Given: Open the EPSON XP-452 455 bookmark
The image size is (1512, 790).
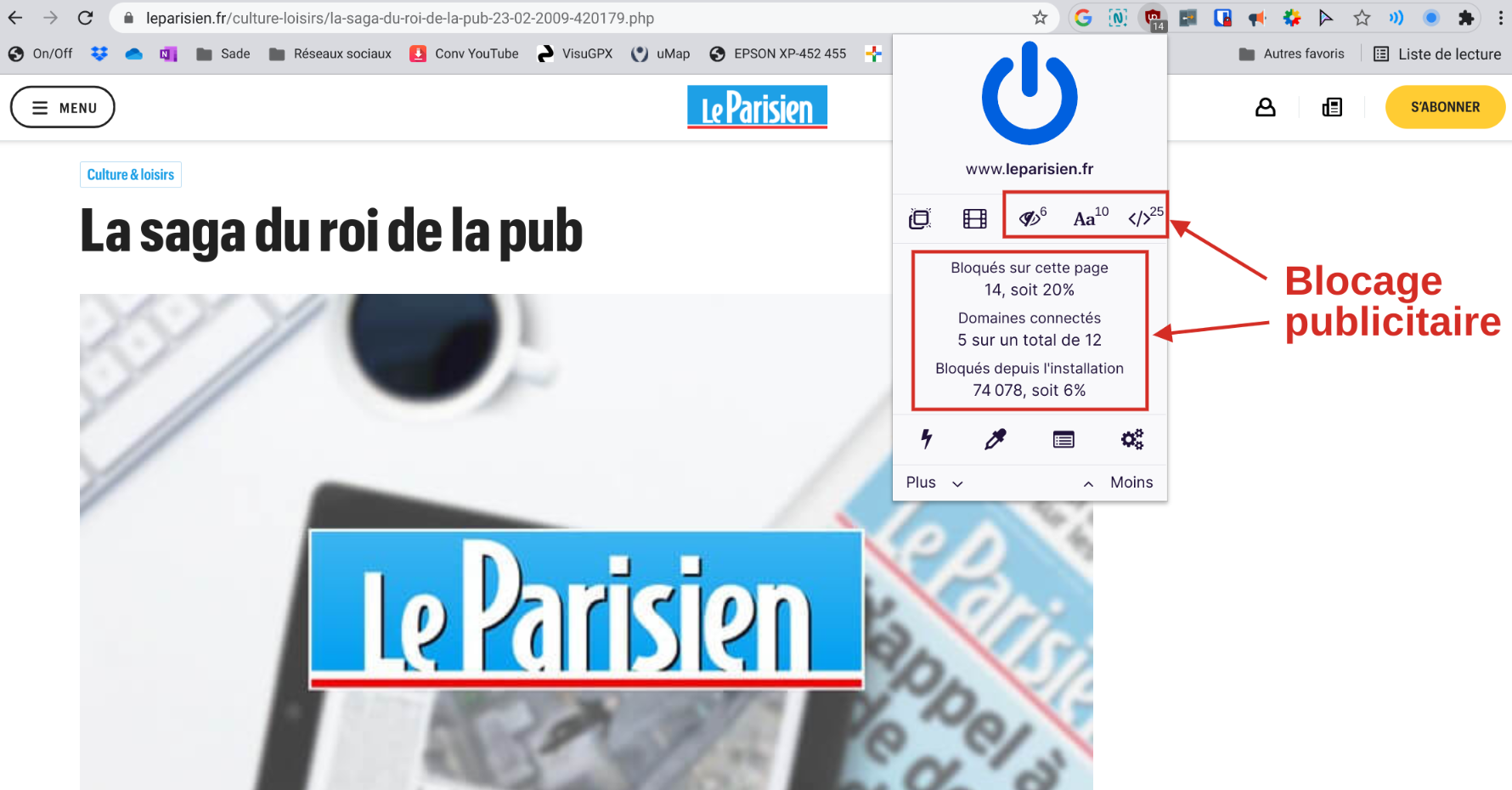Looking at the screenshot, I should 778,54.
